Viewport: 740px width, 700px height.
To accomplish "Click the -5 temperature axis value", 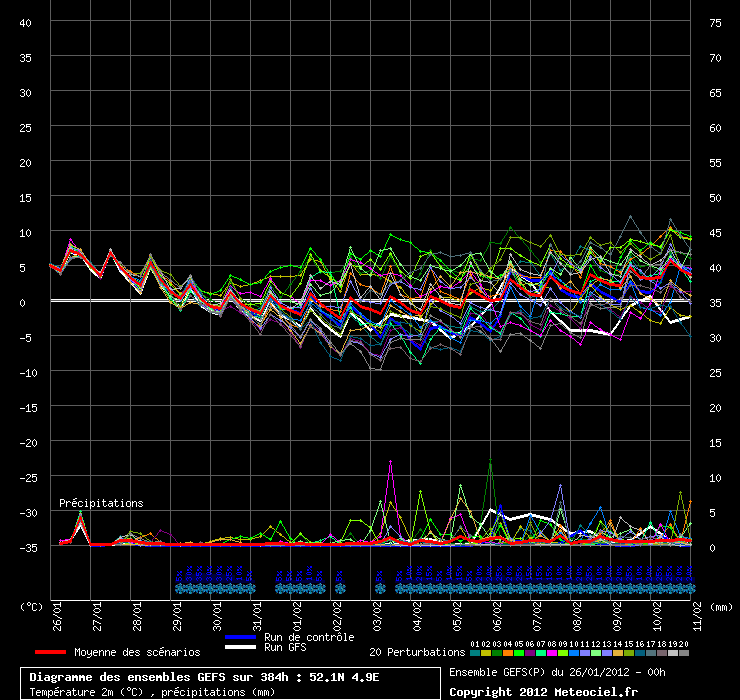I will (25, 337).
